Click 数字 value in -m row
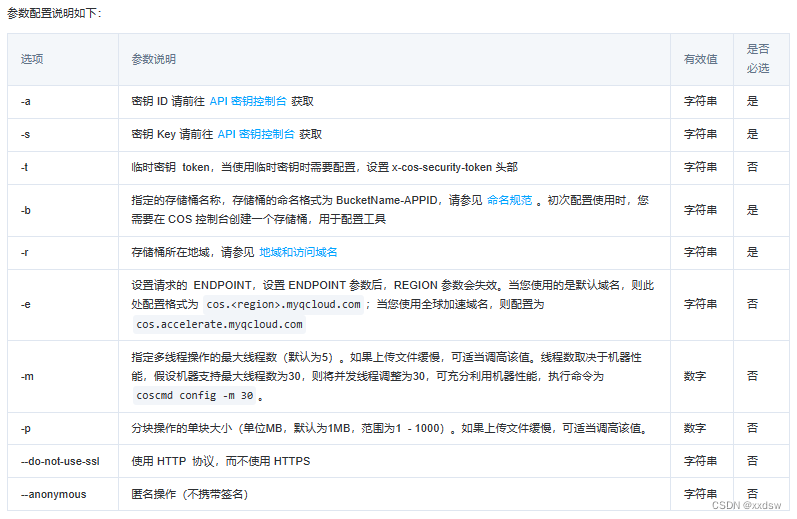The height and width of the screenshot is (519, 797). pyautogui.click(x=695, y=376)
